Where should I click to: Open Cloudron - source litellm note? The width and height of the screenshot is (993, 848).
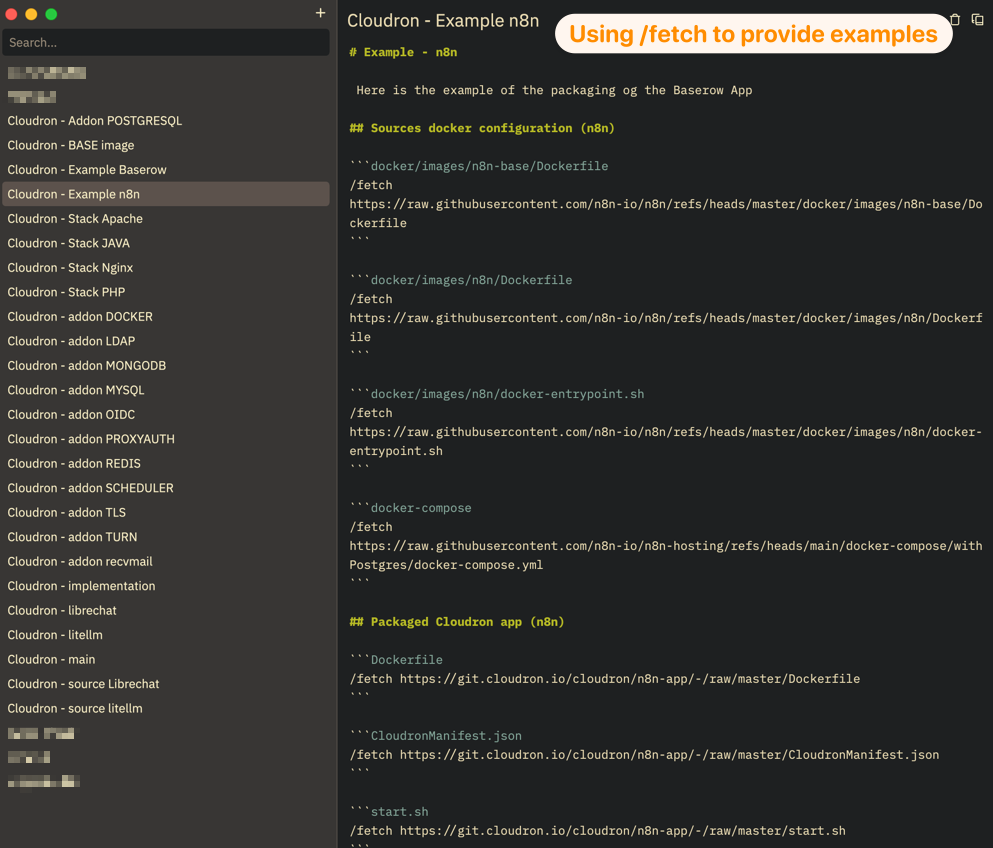pos(166,708)
